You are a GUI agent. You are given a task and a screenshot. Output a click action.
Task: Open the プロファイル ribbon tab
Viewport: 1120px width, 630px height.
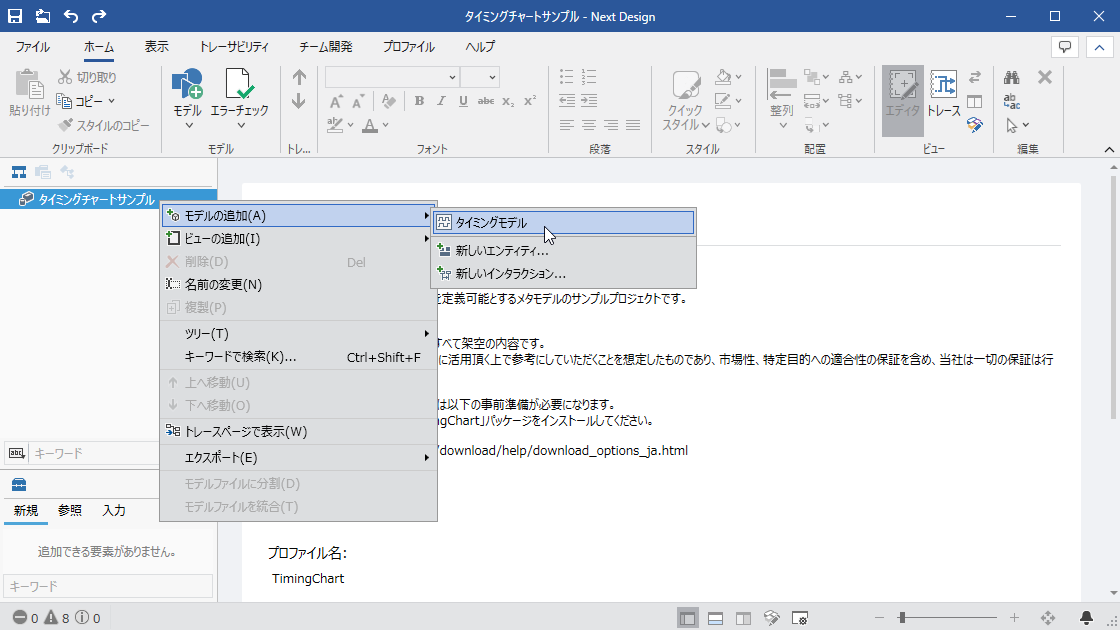[409, 47]
